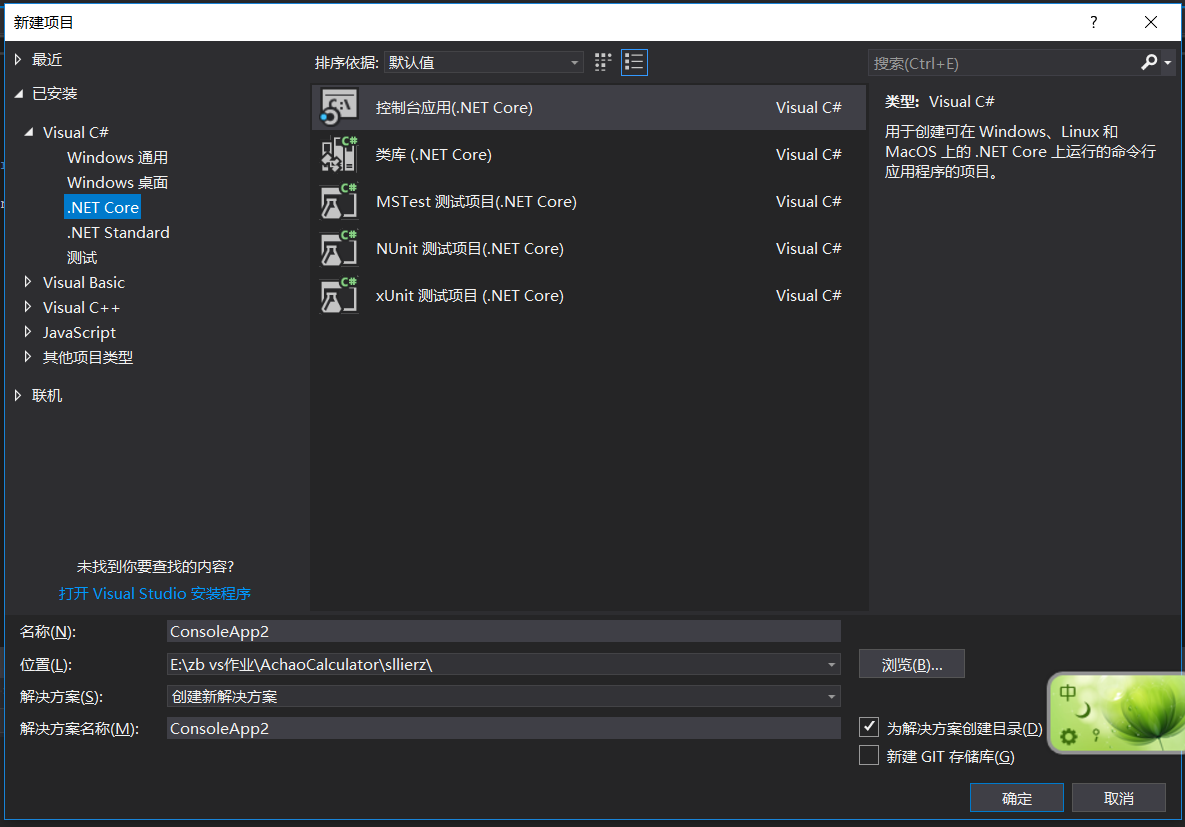Open the help question mark button
The image size is (1185, 827).
click(1094, 22)
